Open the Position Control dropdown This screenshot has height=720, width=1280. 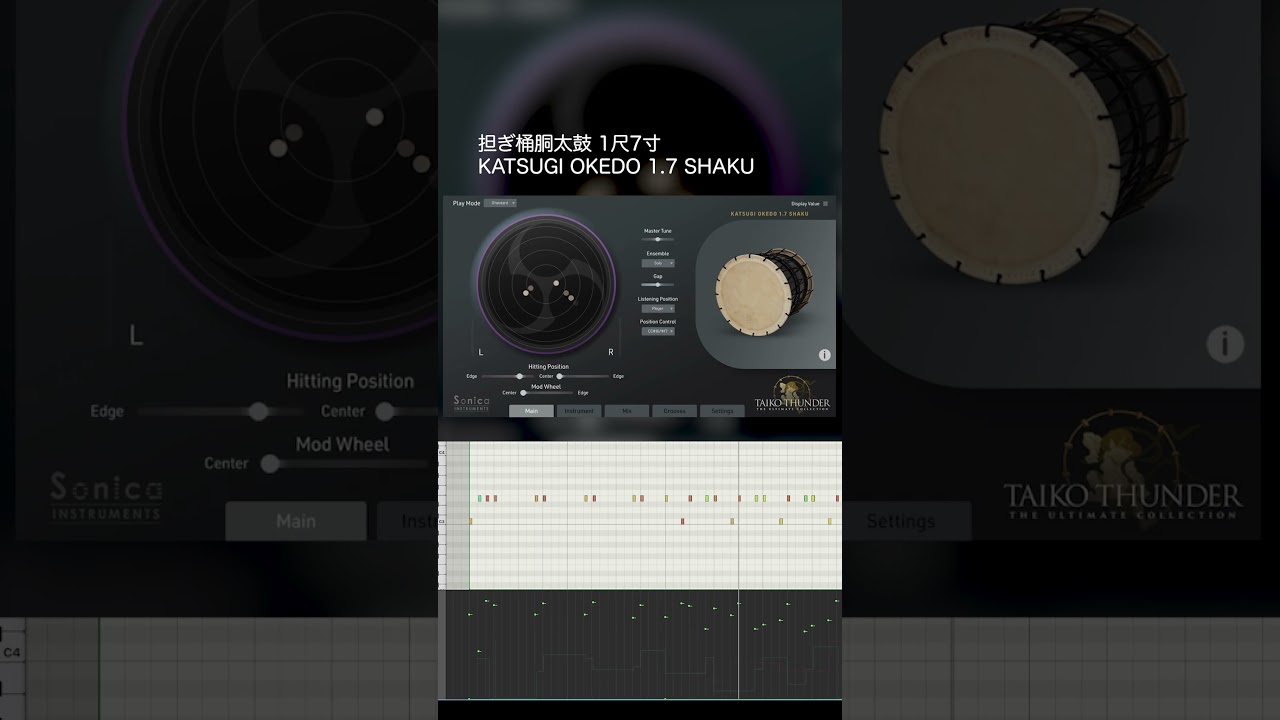658,331
